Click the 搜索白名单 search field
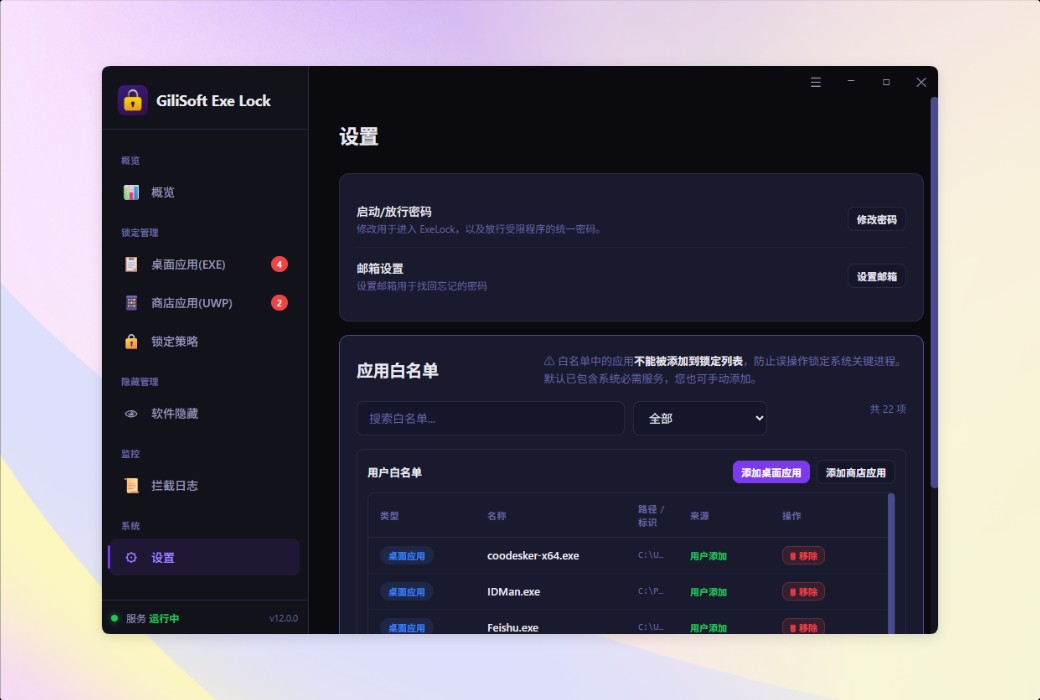Screen dimensions: 1040x700 tap(490, 418)
